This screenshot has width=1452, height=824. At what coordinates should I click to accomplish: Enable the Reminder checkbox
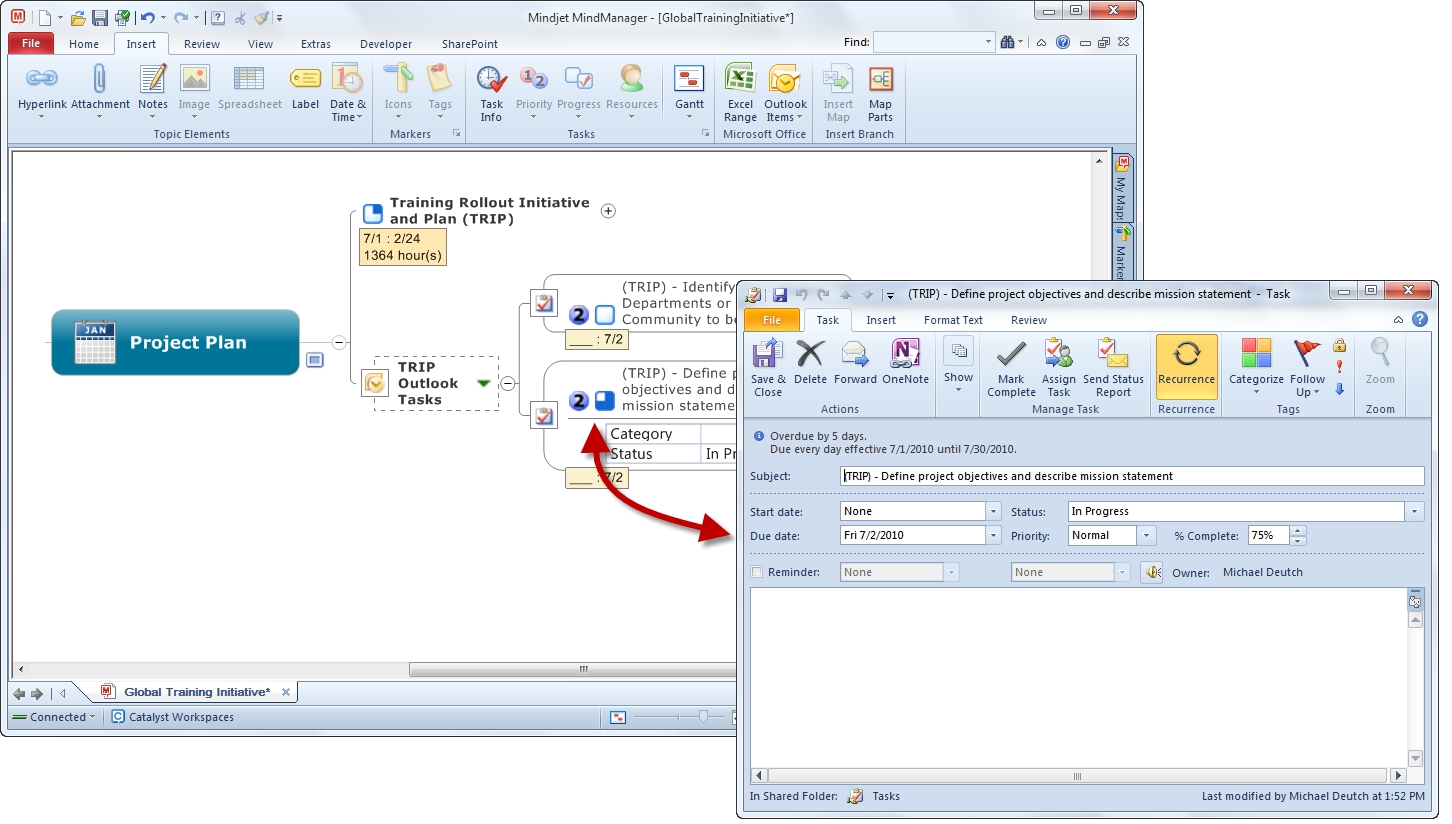click(757, 571)
